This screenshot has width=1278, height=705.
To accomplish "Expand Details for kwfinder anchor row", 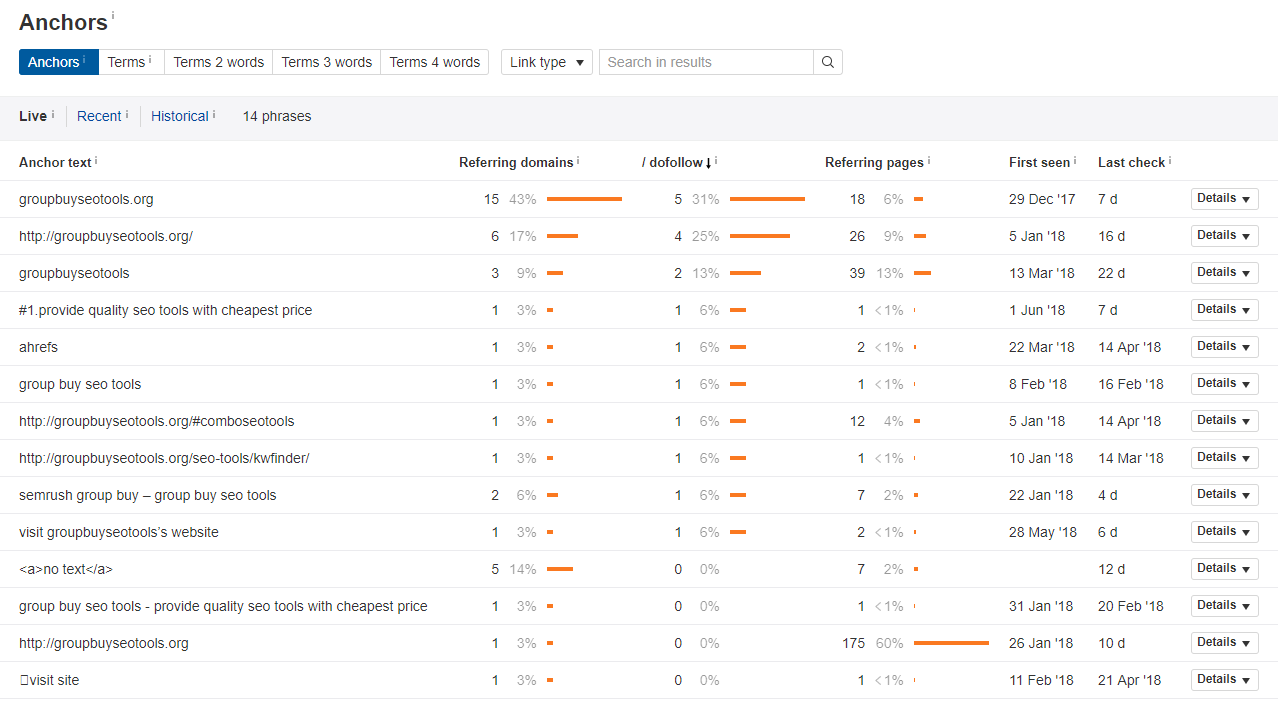I will tap(1224, 458).
